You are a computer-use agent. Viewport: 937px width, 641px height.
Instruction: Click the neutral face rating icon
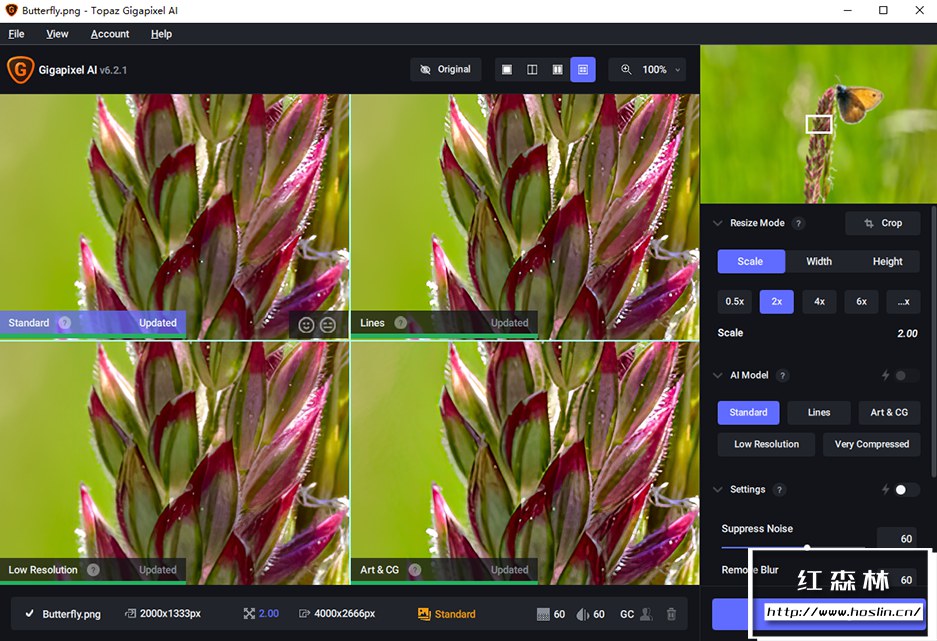327,325
